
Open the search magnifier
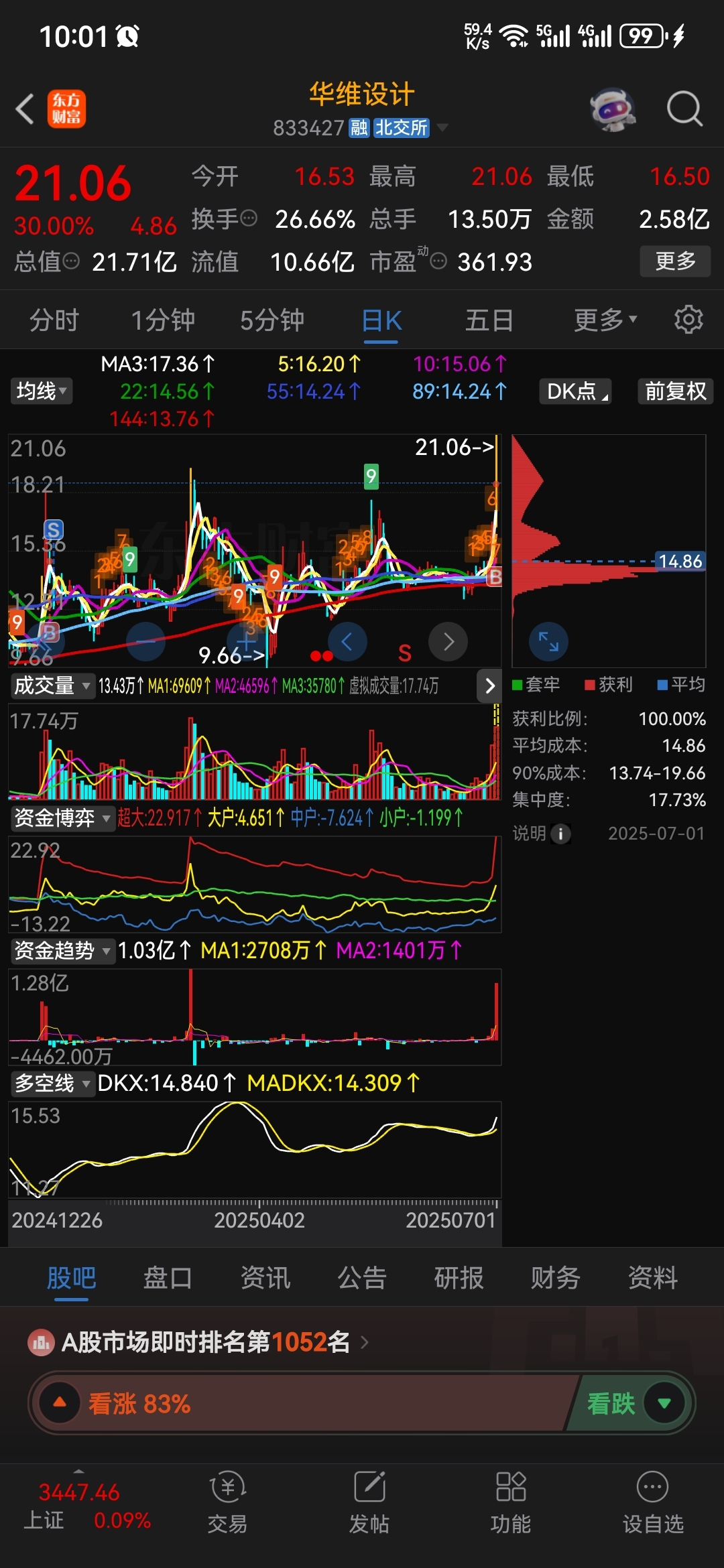point(684,109)
